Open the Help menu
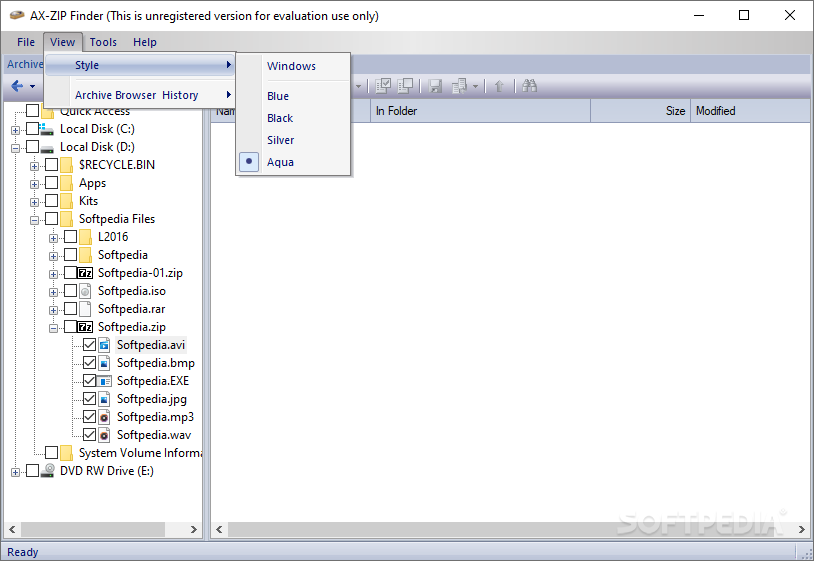 (144, 42)
